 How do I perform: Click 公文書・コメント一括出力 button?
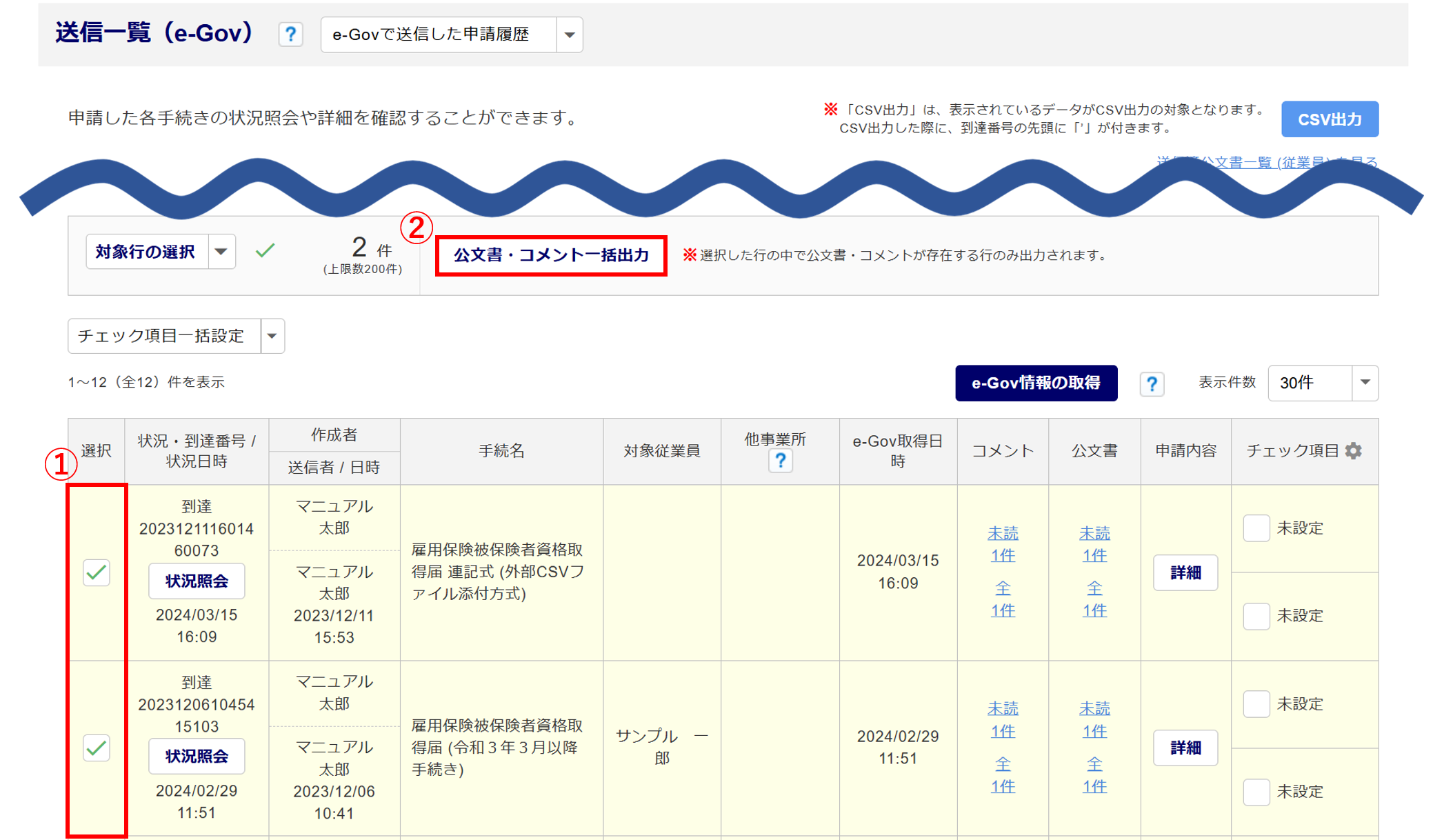pos(551,255)
